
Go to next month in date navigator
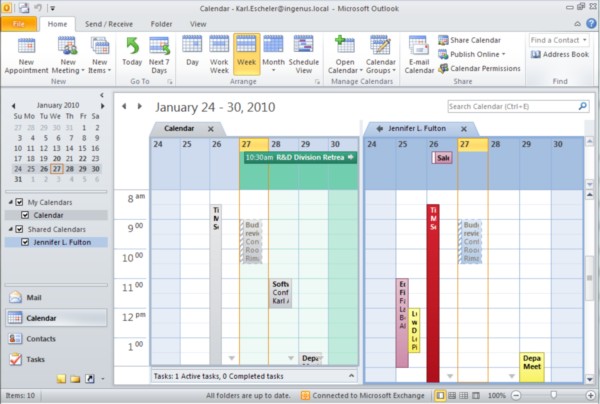pos(103,106)
